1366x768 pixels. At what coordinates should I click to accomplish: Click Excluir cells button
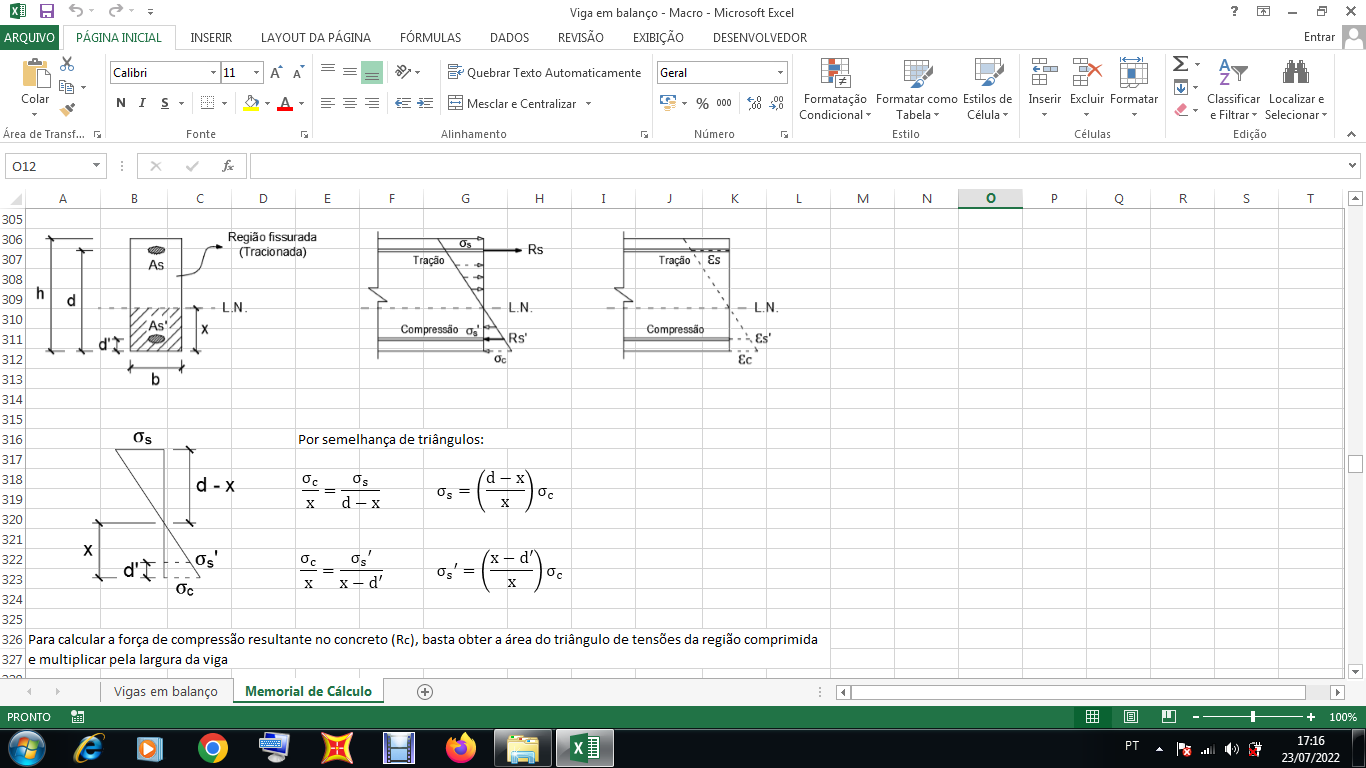click(x=1087, y=89)
